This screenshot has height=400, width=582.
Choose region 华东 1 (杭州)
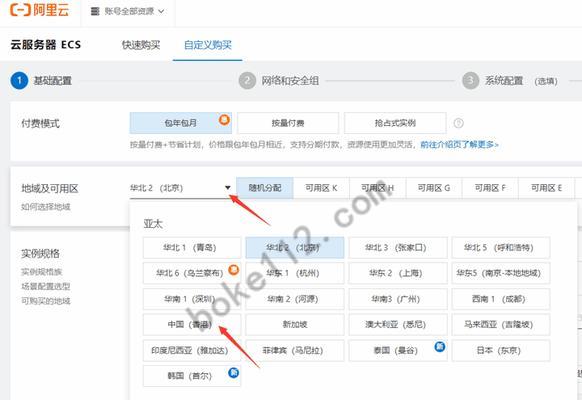pyautogui.click(x=295, y=273)
